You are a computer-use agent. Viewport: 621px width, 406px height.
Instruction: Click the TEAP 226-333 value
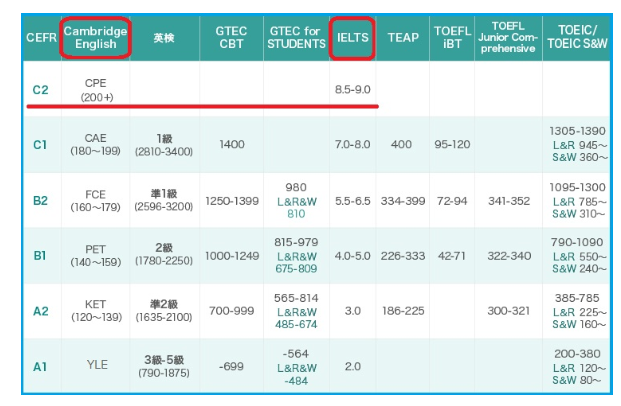pos(403,256)
